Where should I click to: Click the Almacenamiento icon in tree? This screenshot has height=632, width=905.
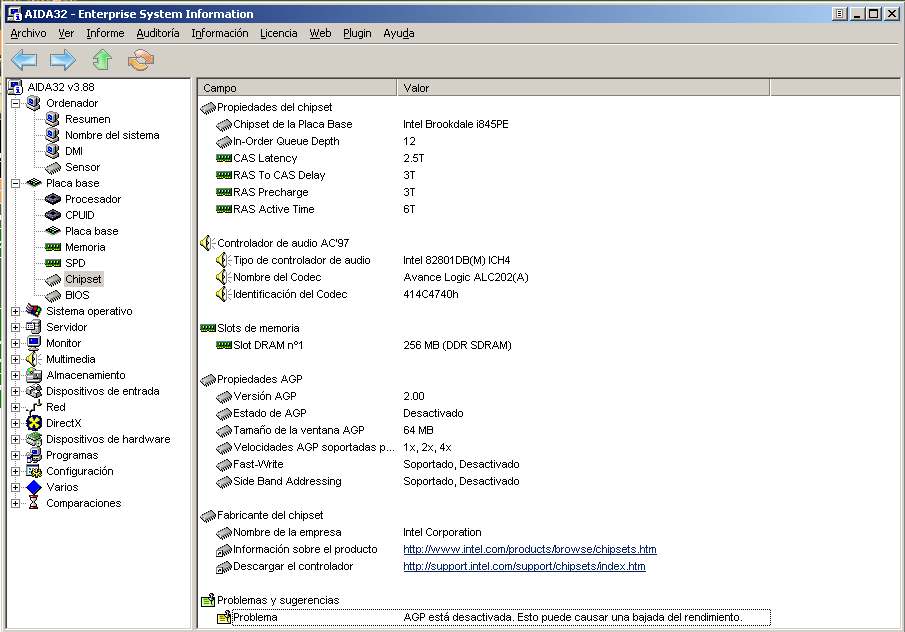pos(34,375)
